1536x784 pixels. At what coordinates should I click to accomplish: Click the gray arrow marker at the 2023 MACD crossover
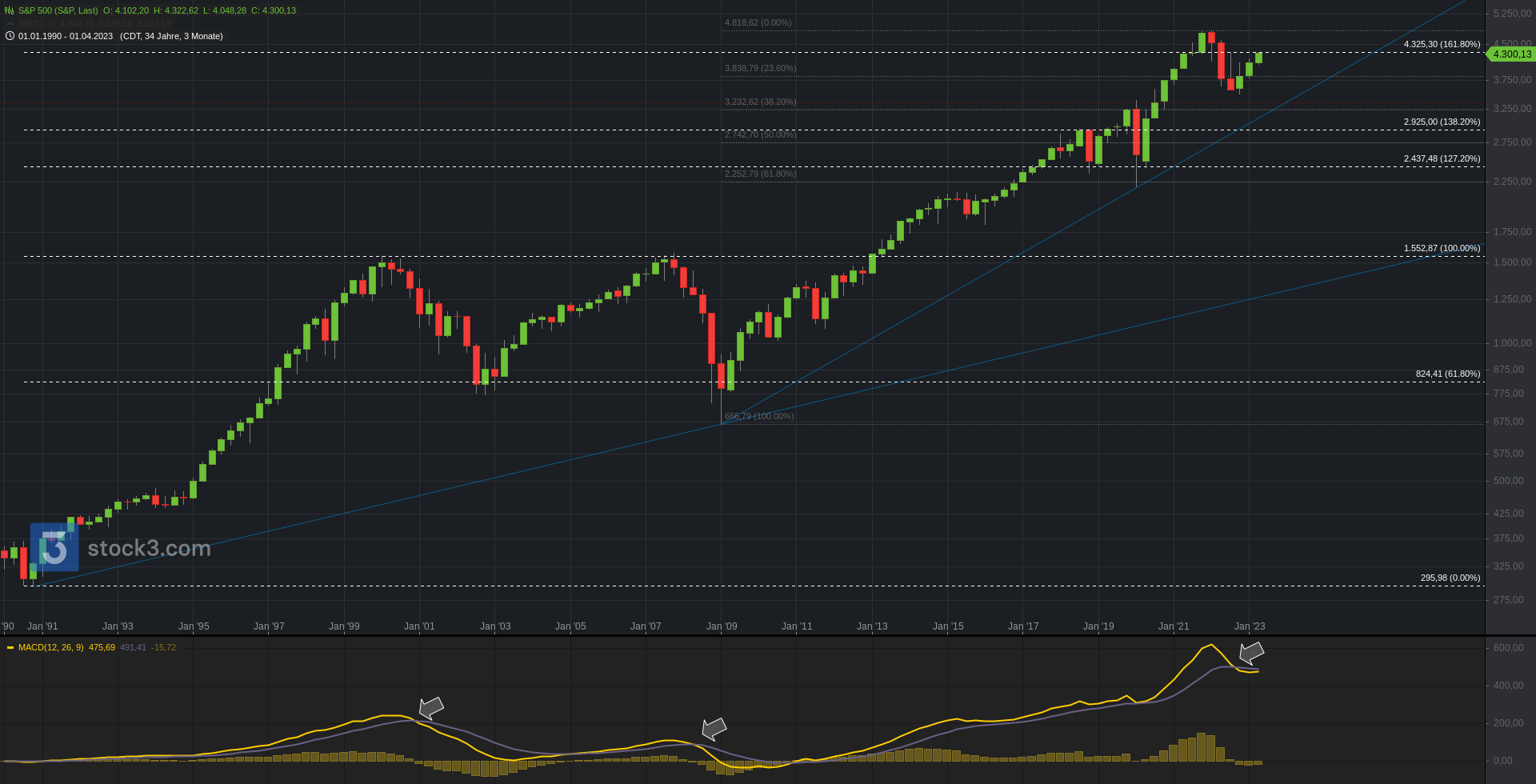[1251, 653]
